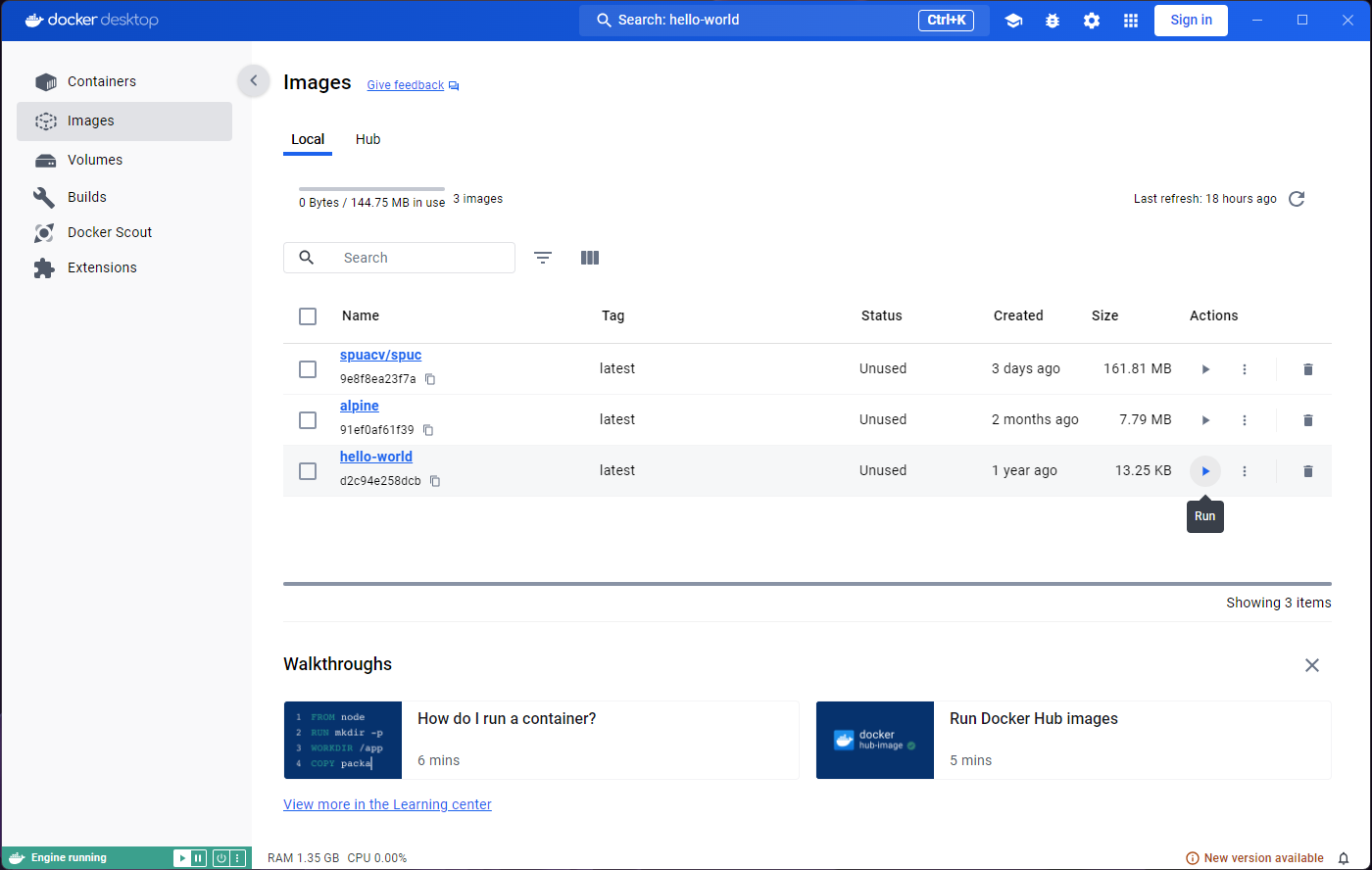Click the images Search input field
The width and height of the screenshot is (1372, 870).
[399, 258]
